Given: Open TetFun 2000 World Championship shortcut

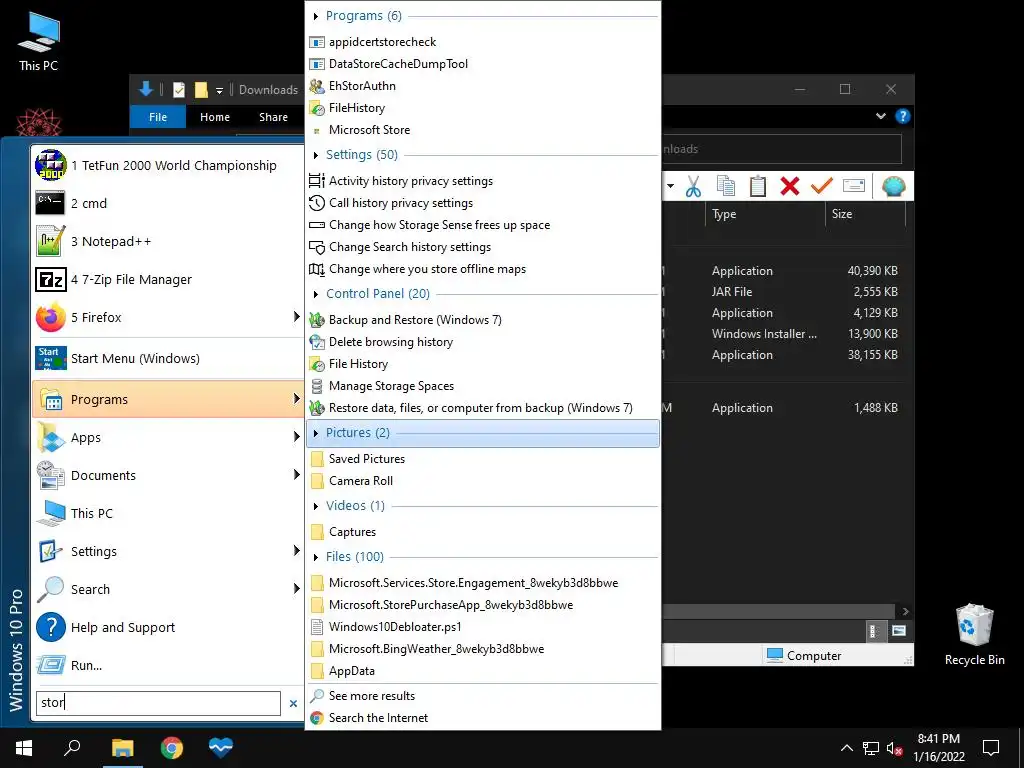Looking at the screenshot, I should point(167,165).
